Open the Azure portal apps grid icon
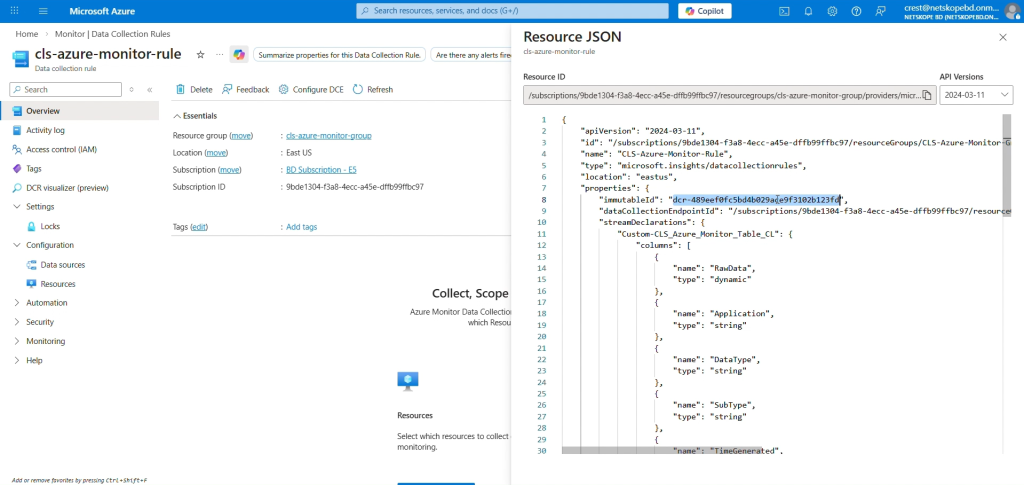 click(15, 11)
